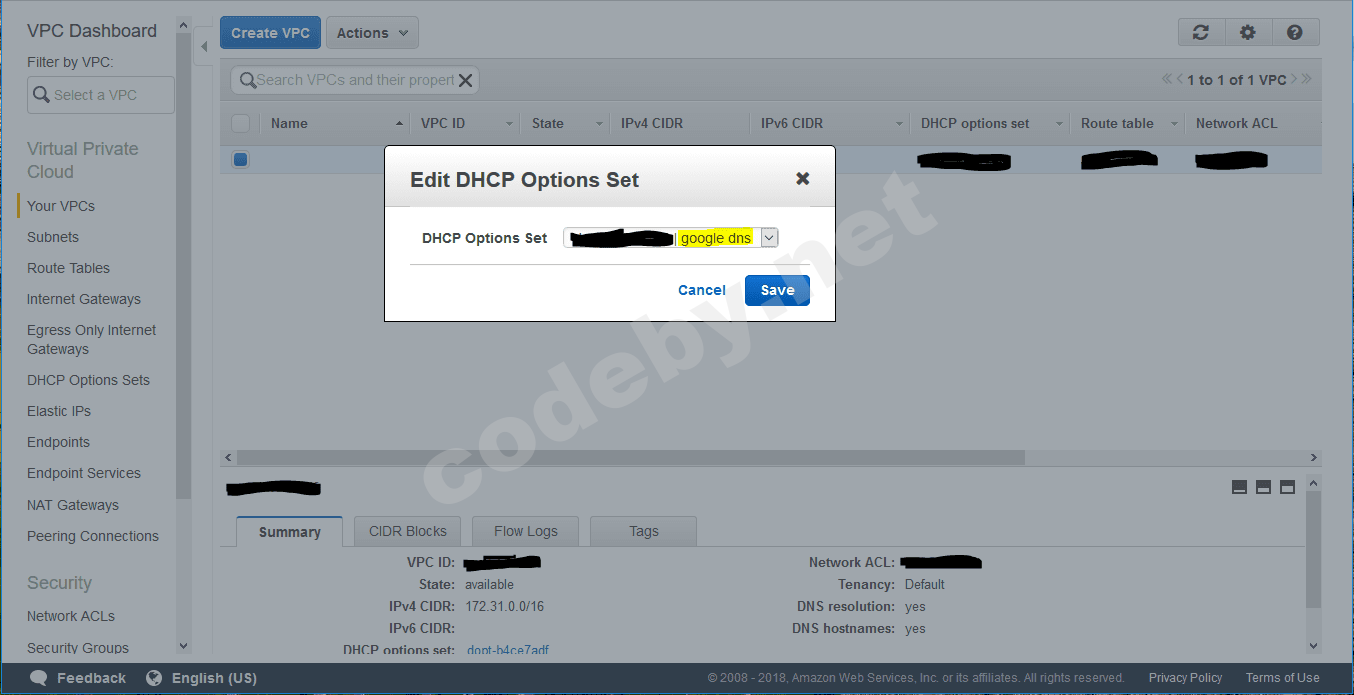Click the Feedback speech bubble icon

[x=39, y=678]
